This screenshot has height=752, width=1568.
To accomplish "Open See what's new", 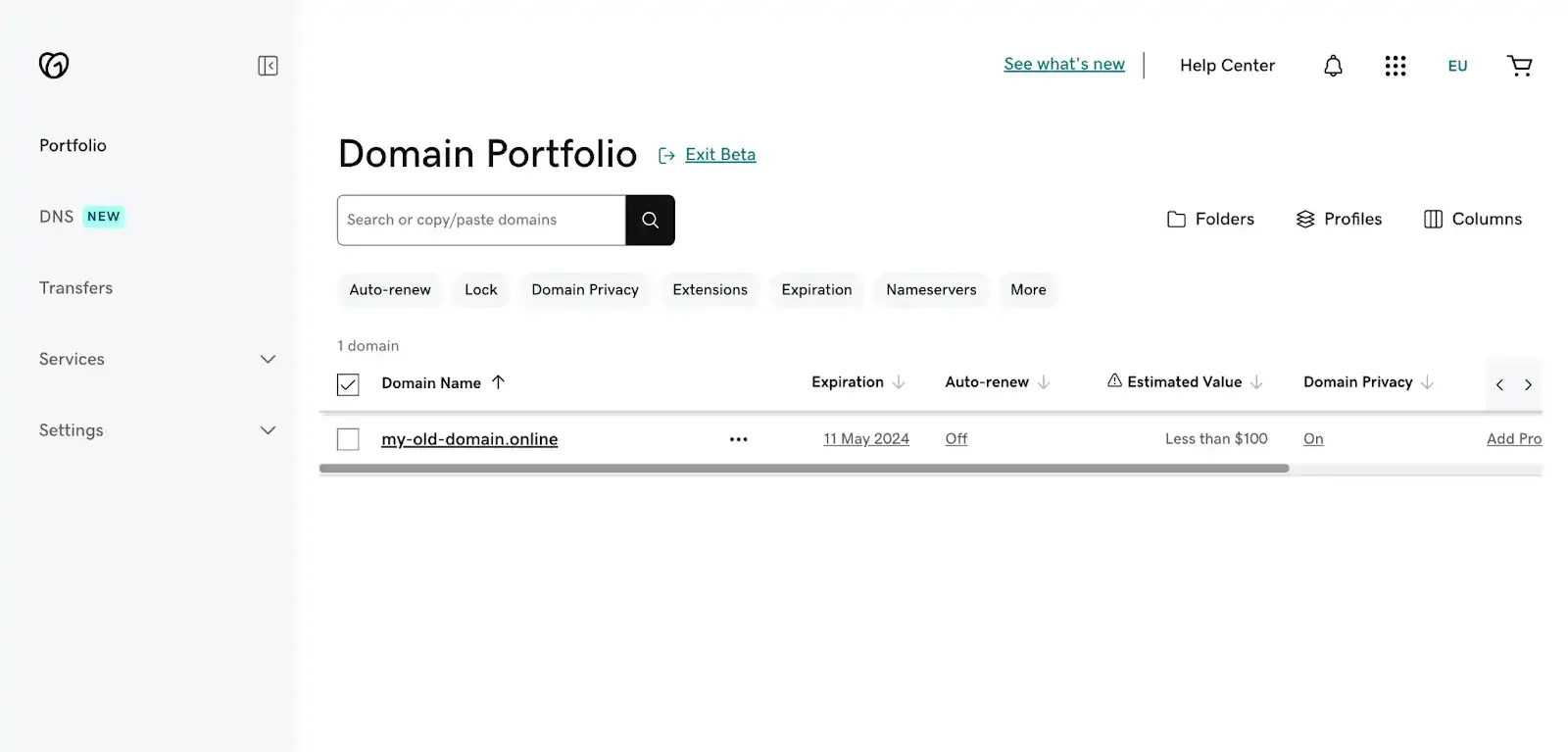I will point(1063,64).
